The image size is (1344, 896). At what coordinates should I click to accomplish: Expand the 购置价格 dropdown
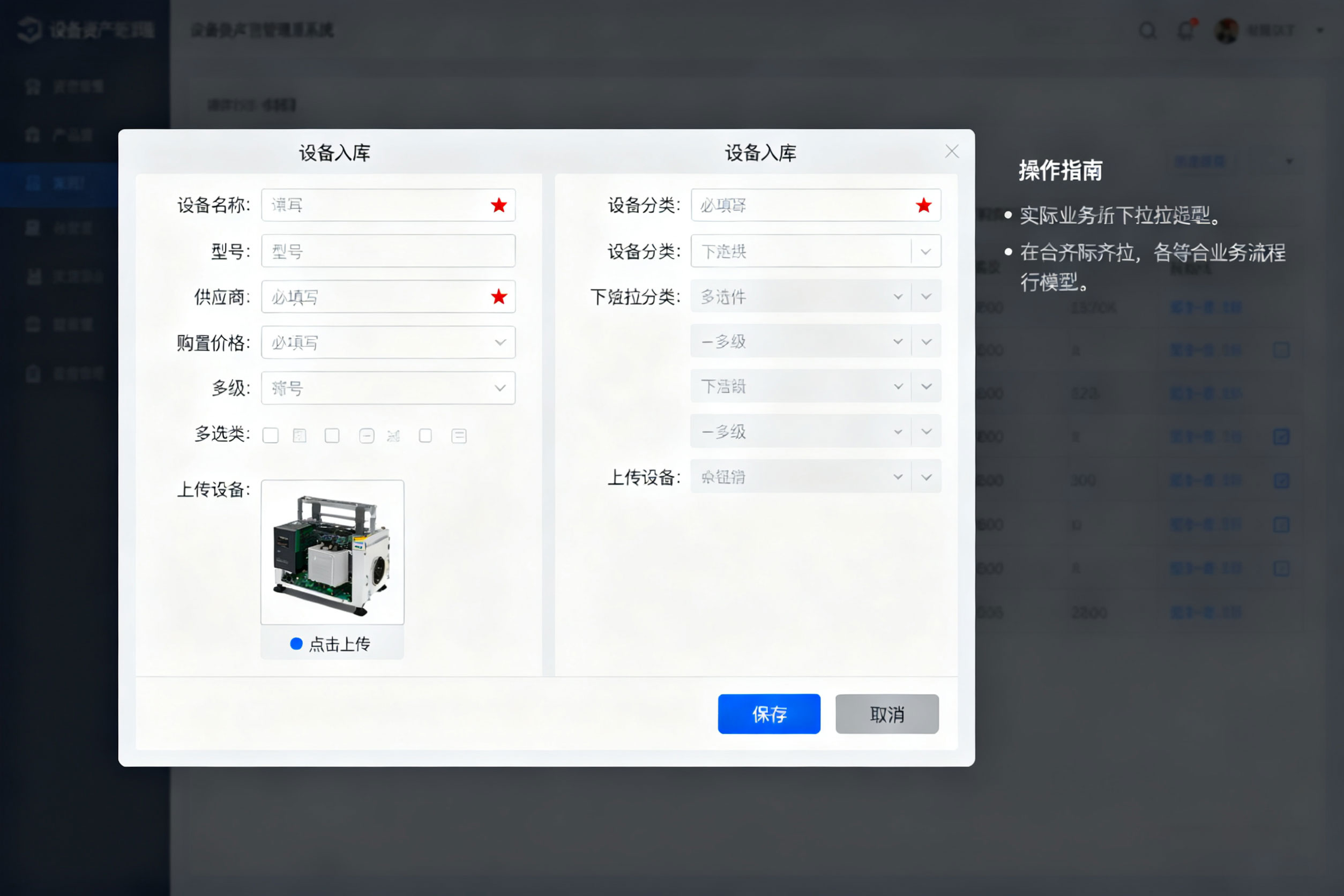tap(500, 342)
